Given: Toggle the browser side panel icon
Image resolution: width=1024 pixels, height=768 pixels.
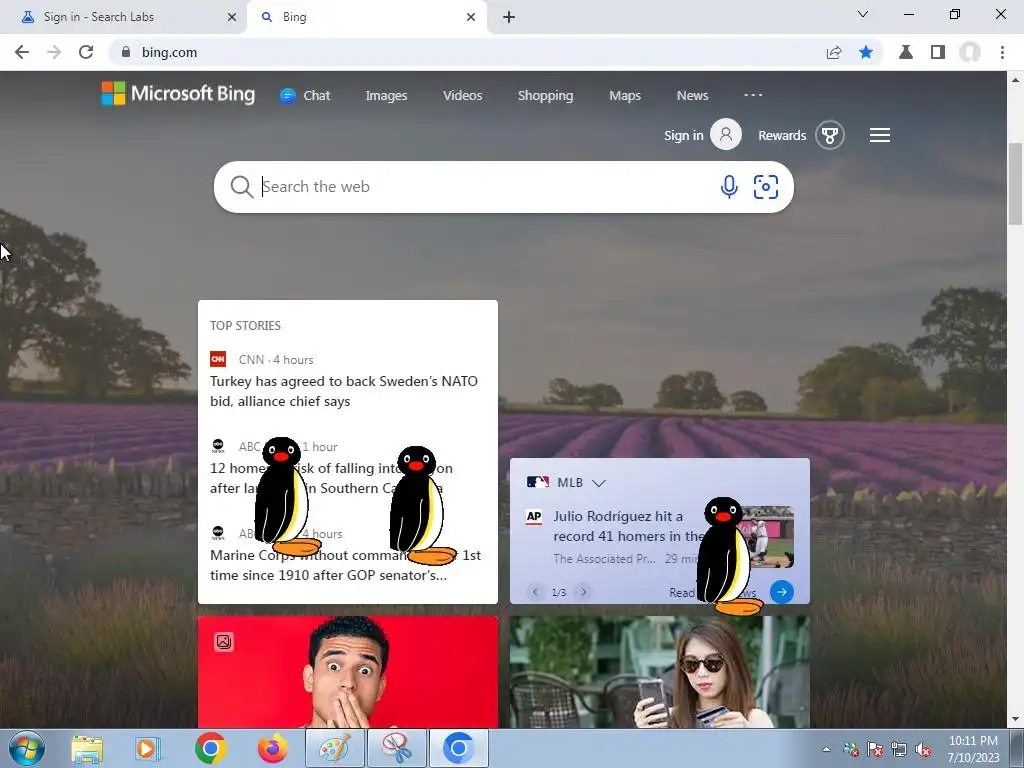Looking at the screenshot, I should click(x=938, y=52).
